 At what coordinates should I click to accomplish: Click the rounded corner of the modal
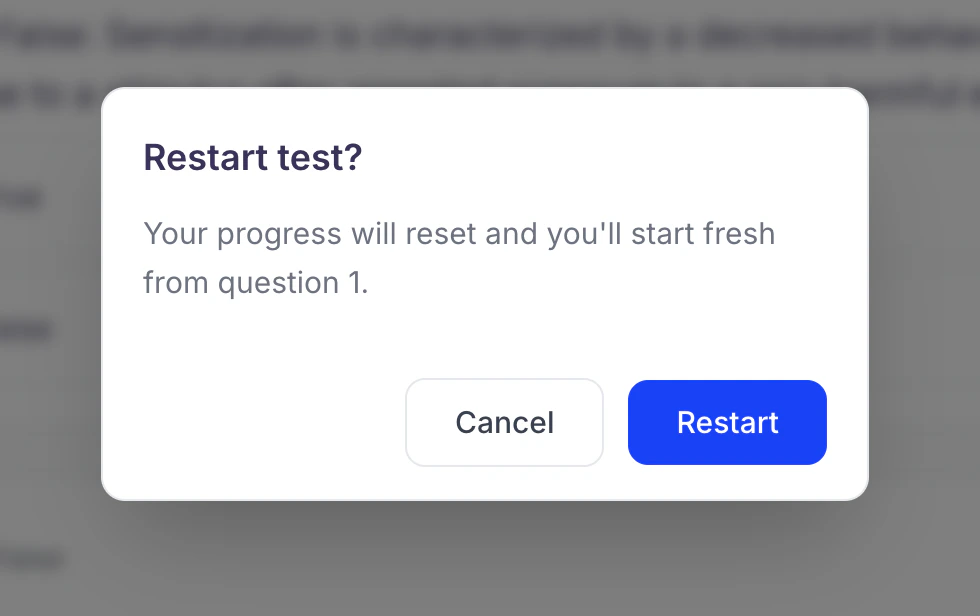120,105
